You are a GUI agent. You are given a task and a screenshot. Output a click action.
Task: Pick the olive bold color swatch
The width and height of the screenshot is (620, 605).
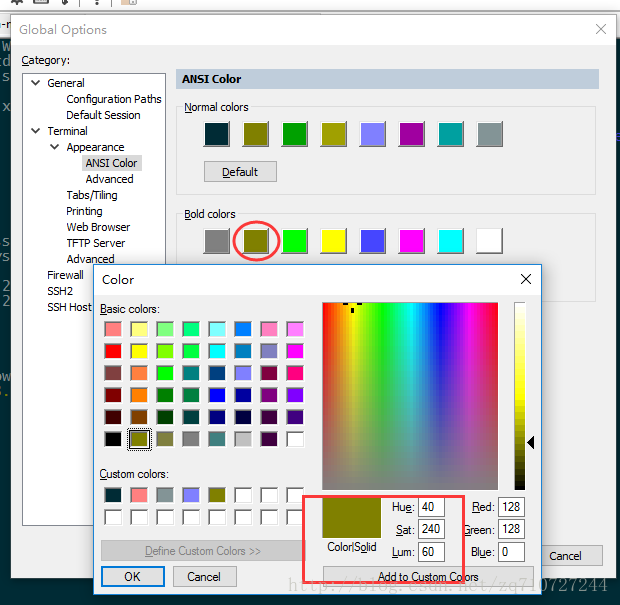coord(256,241)
